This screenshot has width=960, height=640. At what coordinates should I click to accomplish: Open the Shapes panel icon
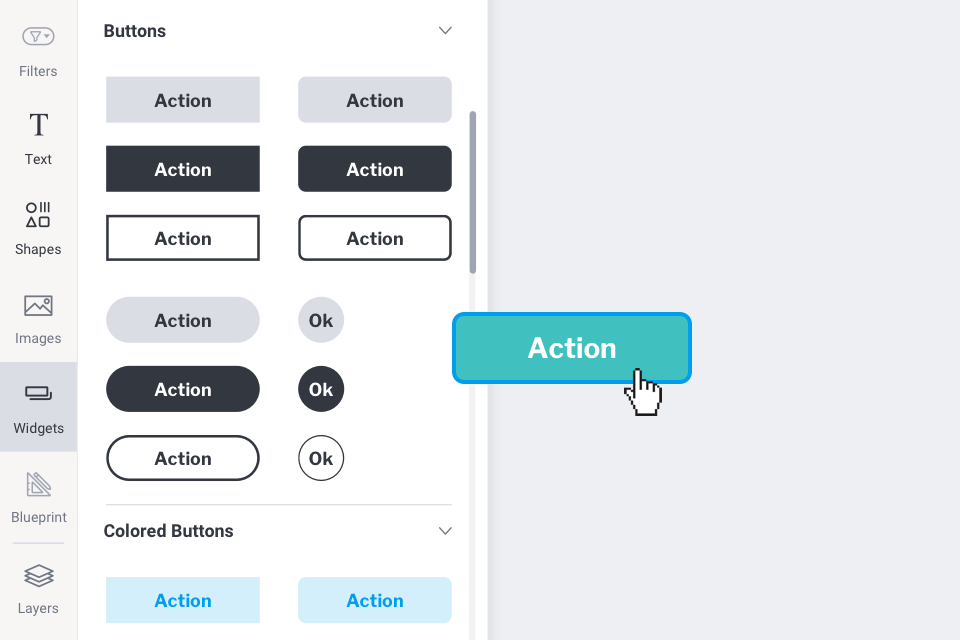pos(38,215)
